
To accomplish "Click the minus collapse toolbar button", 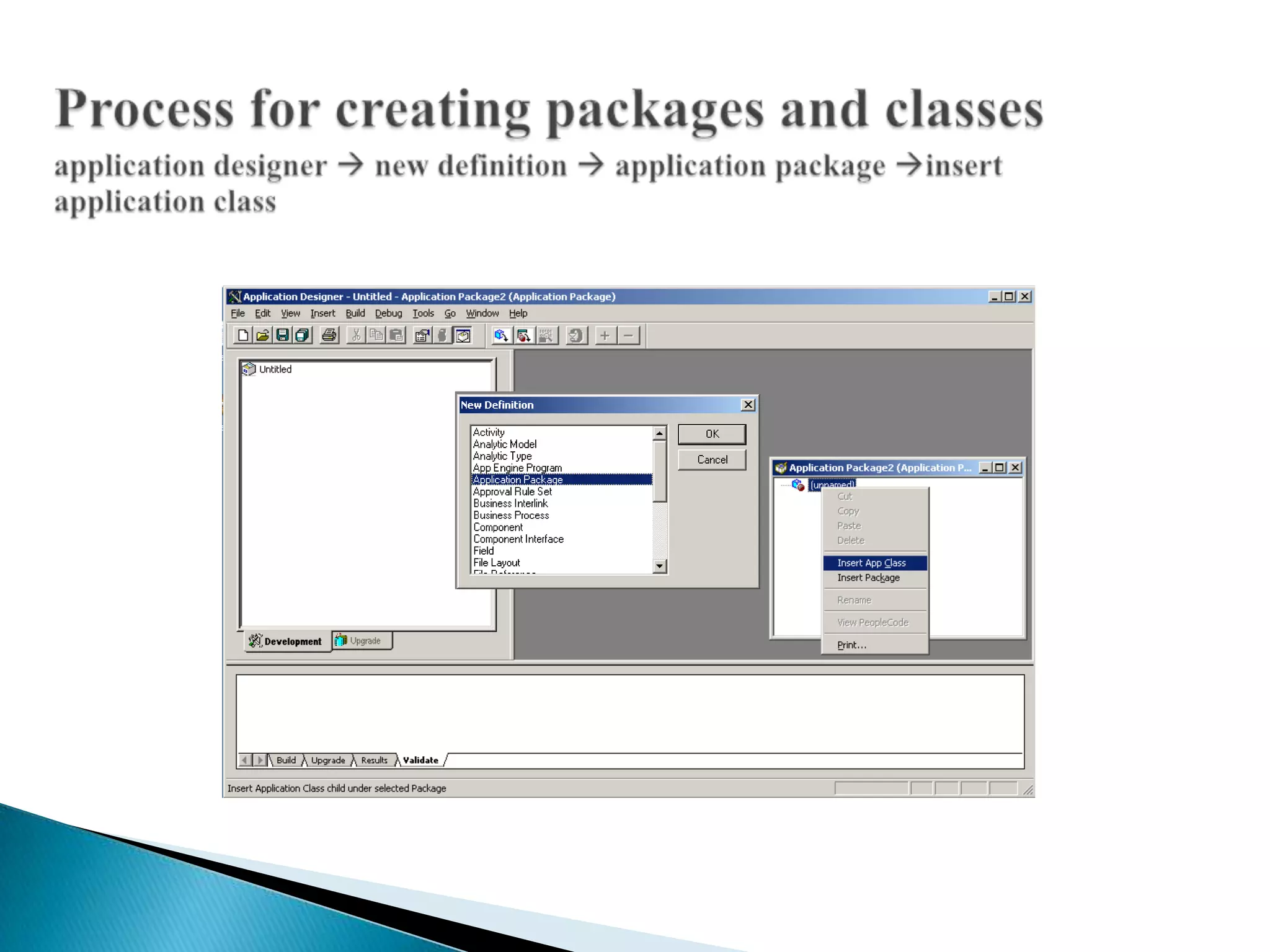I will (x=628, y=335).
